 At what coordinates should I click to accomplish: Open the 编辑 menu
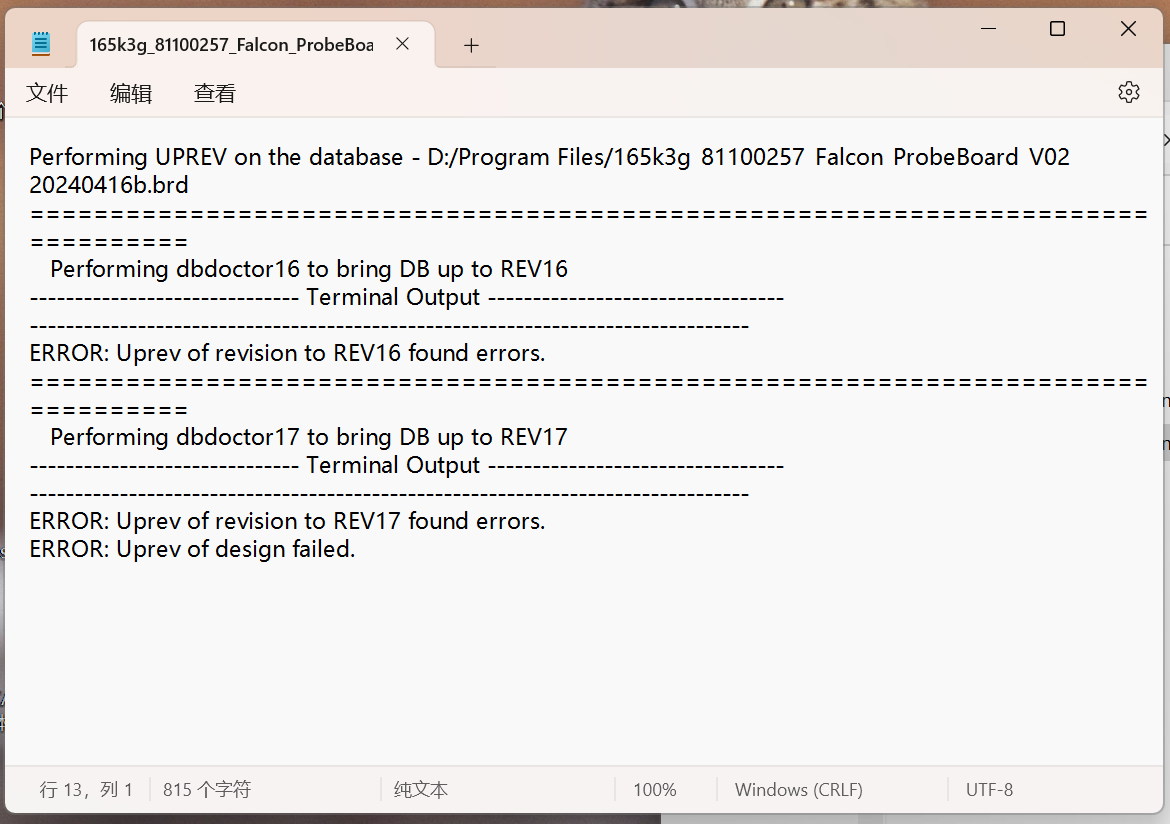[x=131, y=93]
